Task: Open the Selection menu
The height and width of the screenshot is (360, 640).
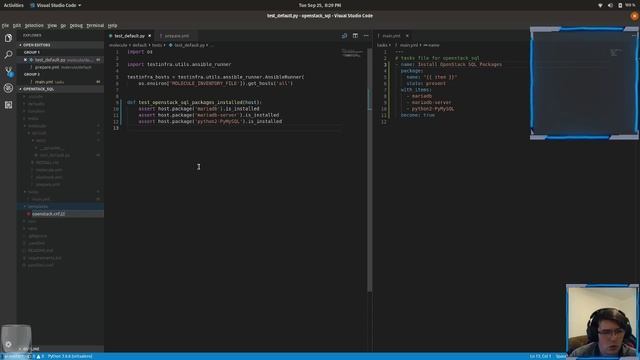Action: coord(34,25)
